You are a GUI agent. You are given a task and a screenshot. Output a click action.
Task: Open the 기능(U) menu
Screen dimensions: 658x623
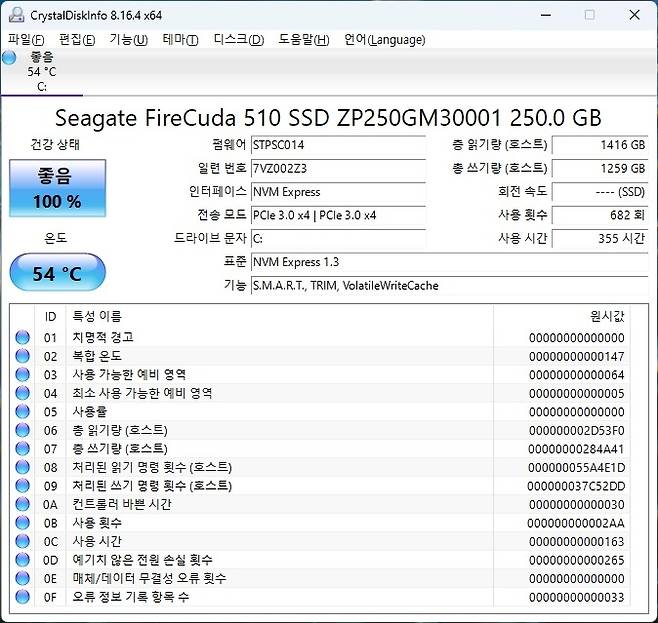coord(128,40)
